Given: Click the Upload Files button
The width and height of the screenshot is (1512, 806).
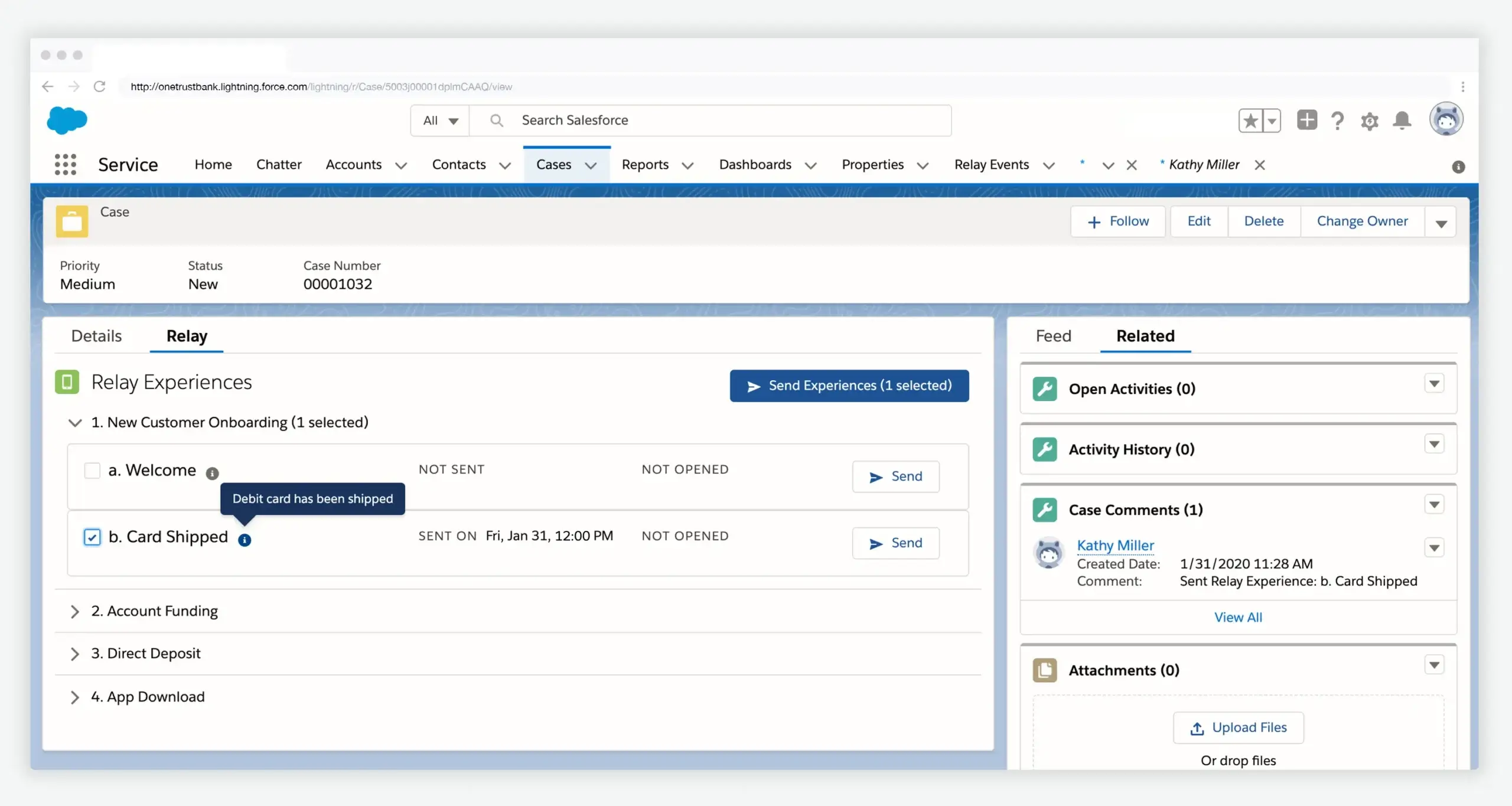Looking at the screenshot, I should pyautogui.click(x=1239, y=728).
